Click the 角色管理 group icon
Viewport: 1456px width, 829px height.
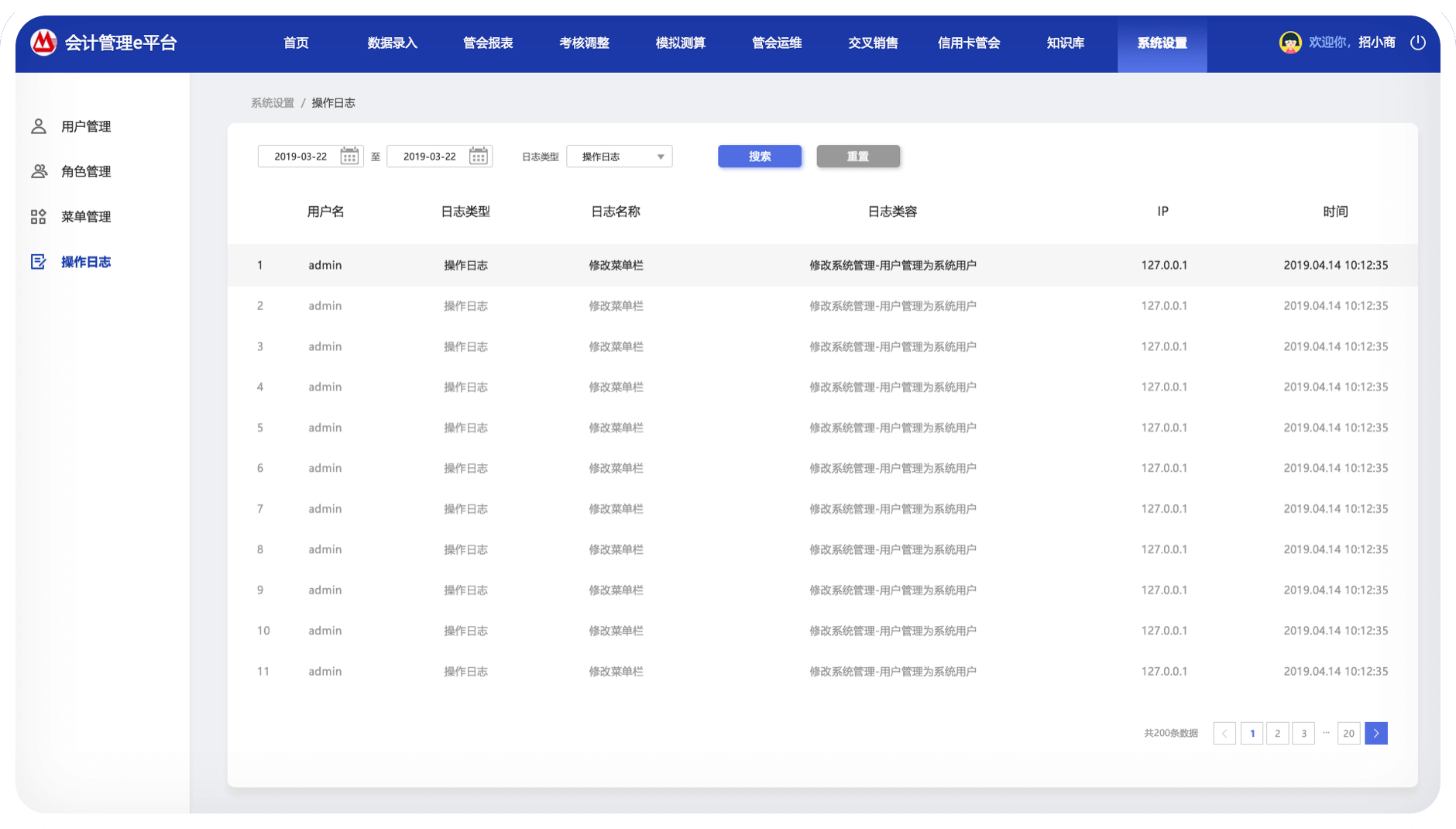click(39, 171)
